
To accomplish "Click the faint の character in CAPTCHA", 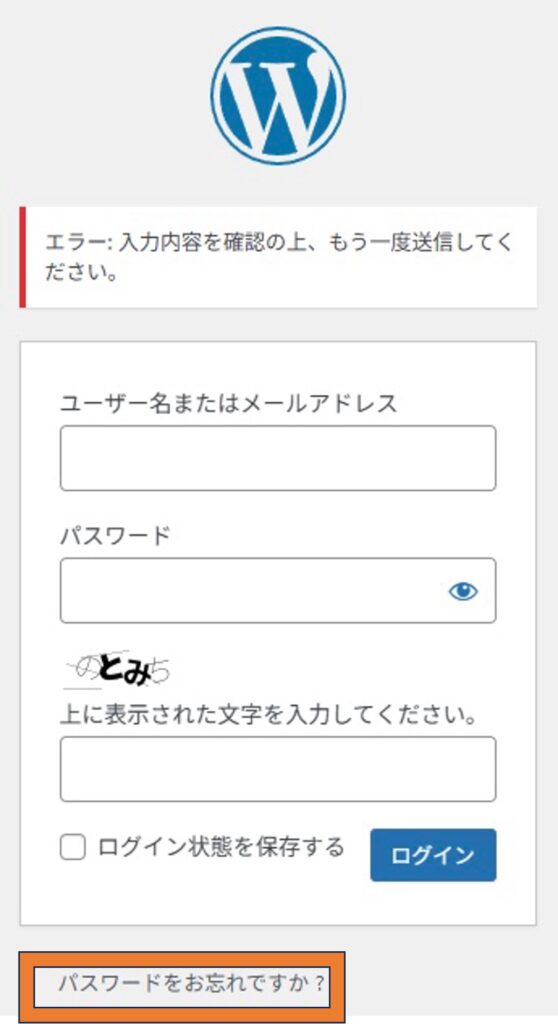I will click(86, 667).
